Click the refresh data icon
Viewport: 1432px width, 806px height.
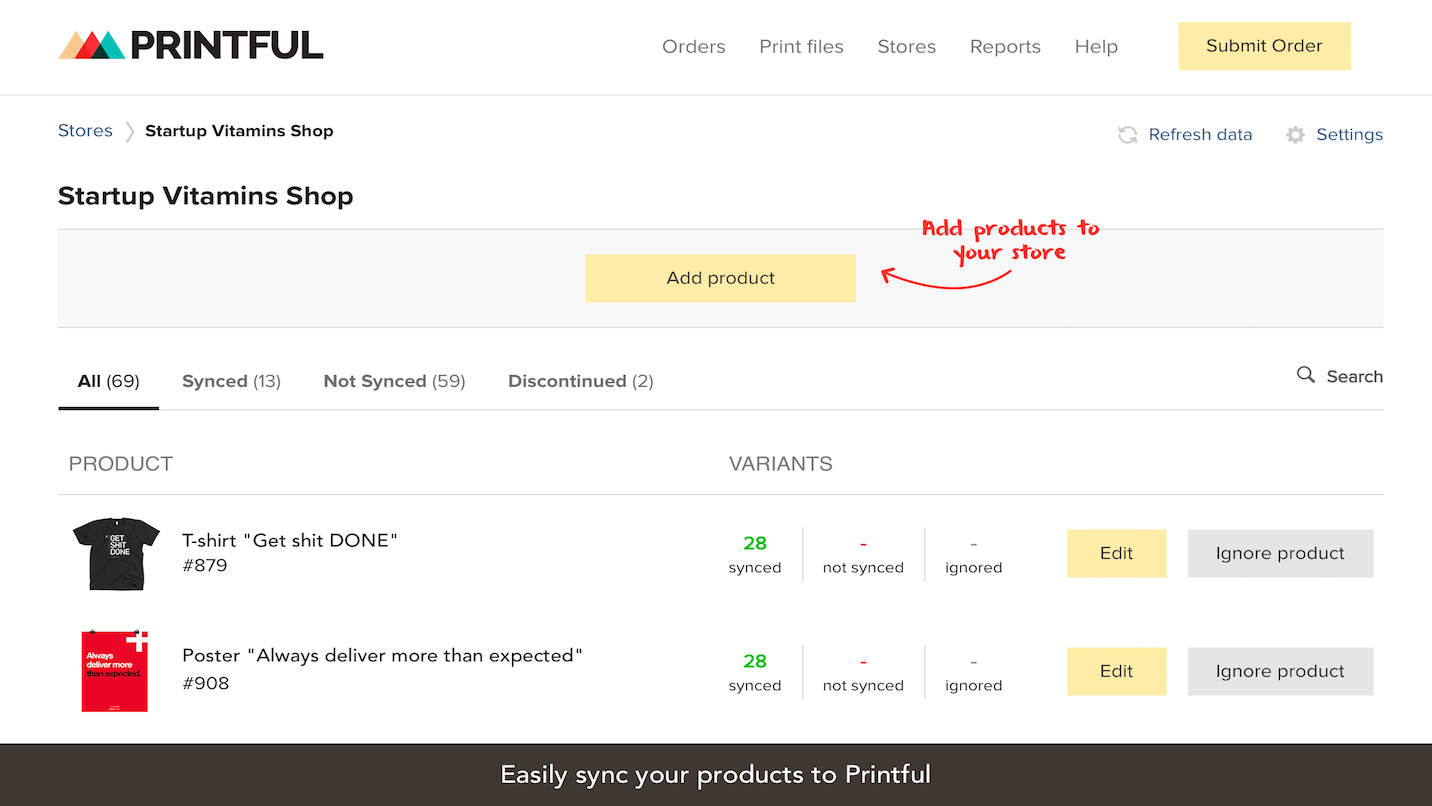click(x=1127, y=135)
